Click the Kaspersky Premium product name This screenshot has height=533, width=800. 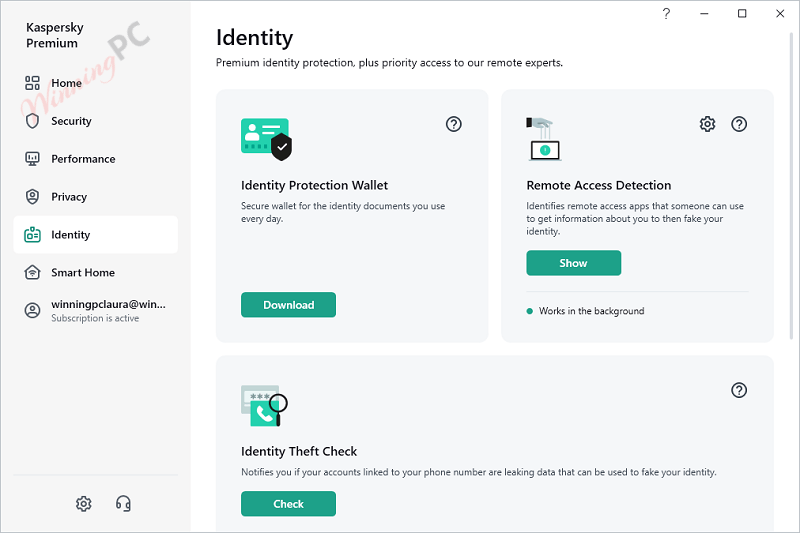[x=55, y=35]
